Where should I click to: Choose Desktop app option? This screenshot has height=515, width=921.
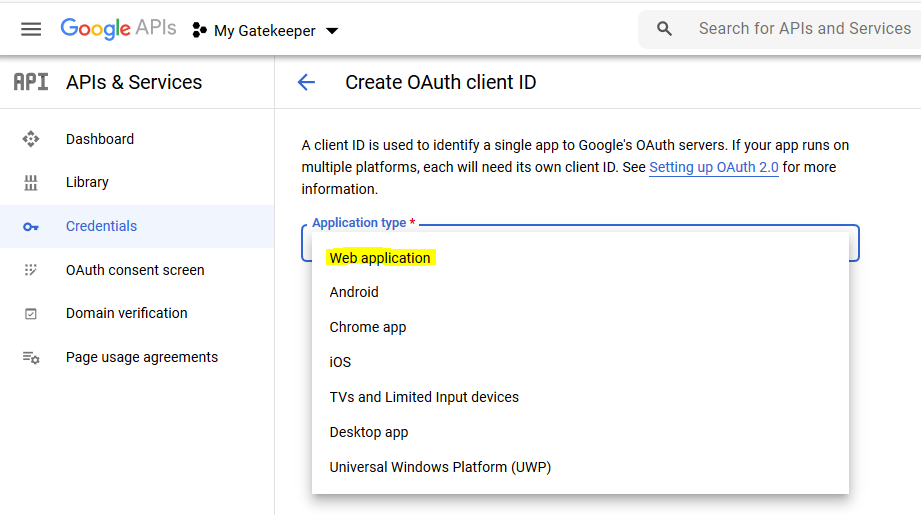tap(369, 432)
